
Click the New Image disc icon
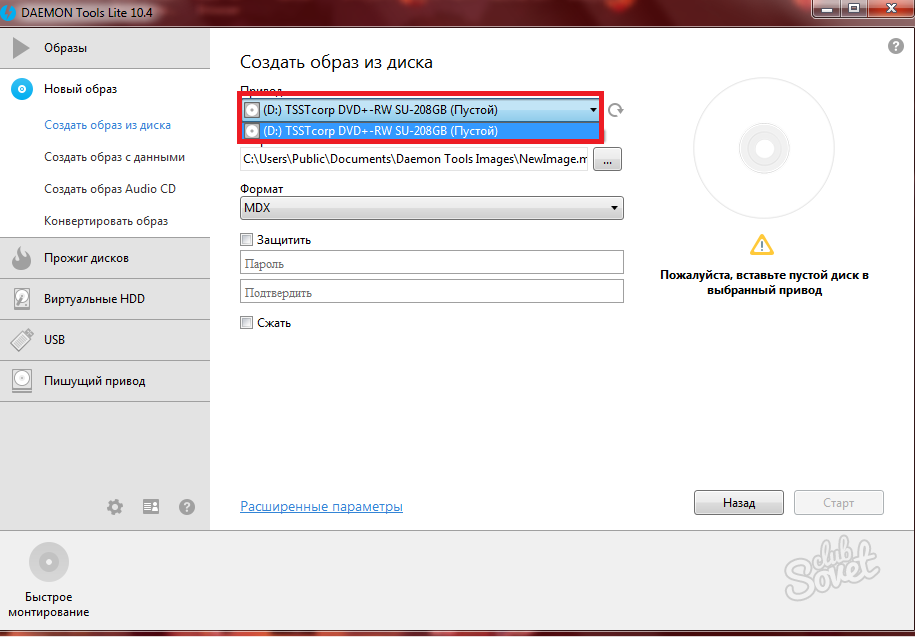pos(22,89)
